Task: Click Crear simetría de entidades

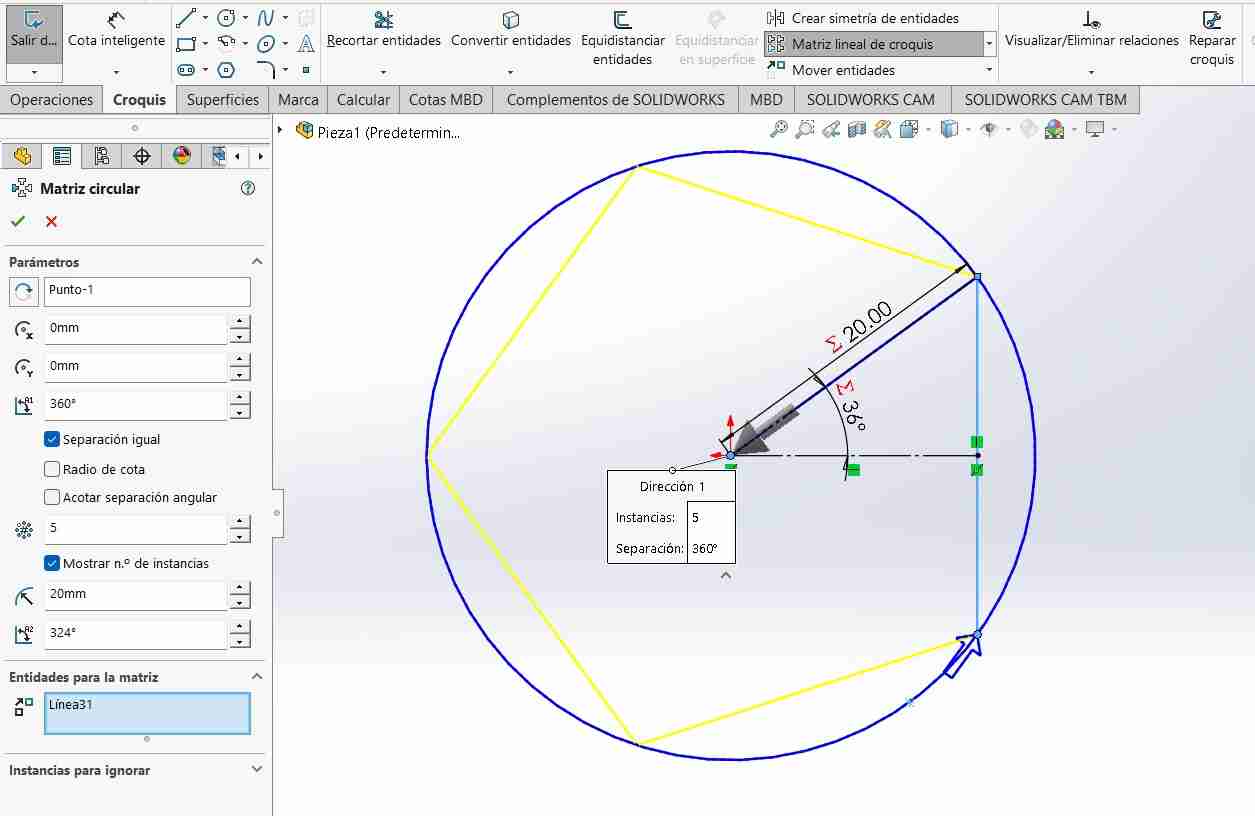Action: pyautogui.click(x=862, y=18)
